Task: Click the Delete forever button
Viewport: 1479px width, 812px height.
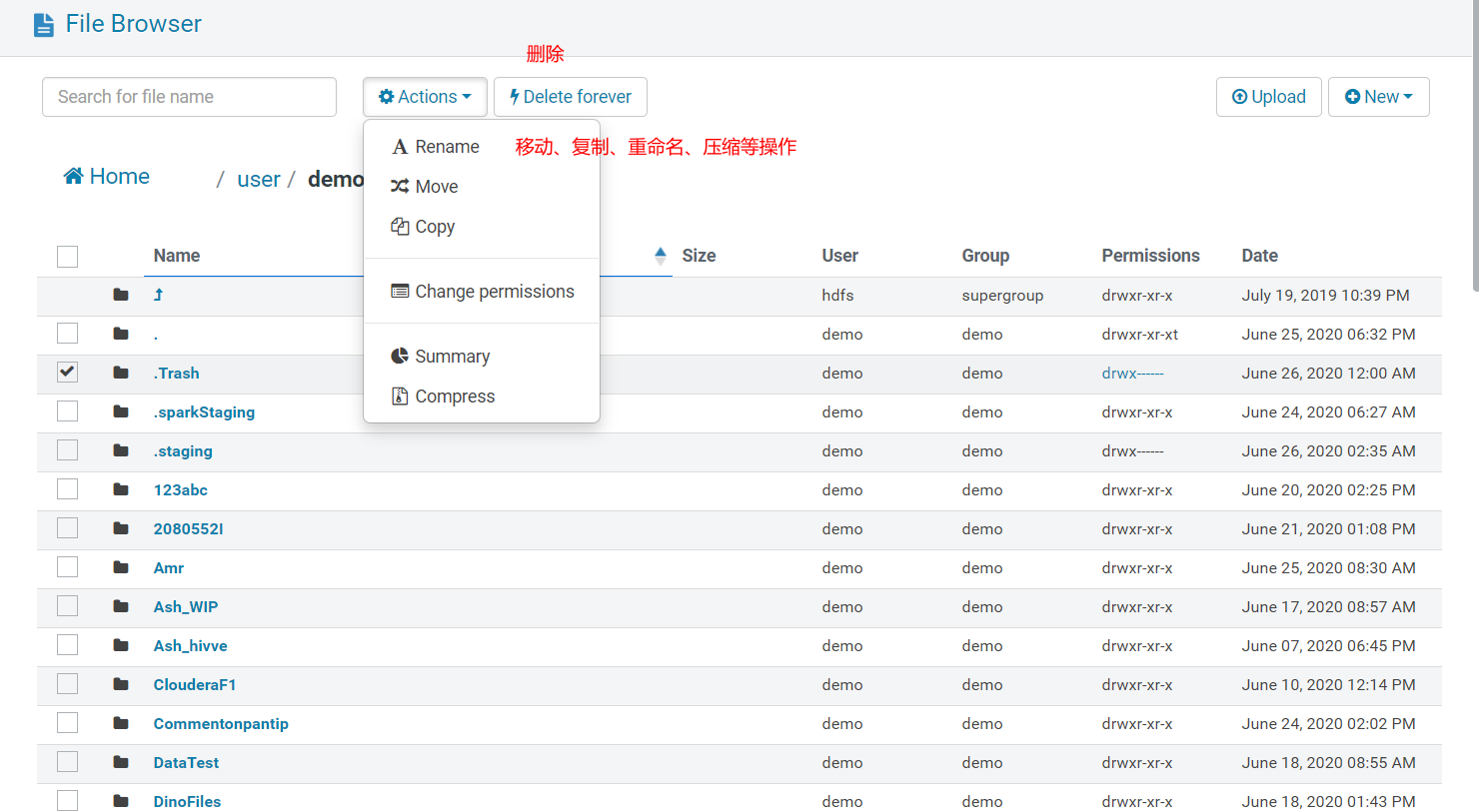Action: pyautogui.click(x=571, y=97)
